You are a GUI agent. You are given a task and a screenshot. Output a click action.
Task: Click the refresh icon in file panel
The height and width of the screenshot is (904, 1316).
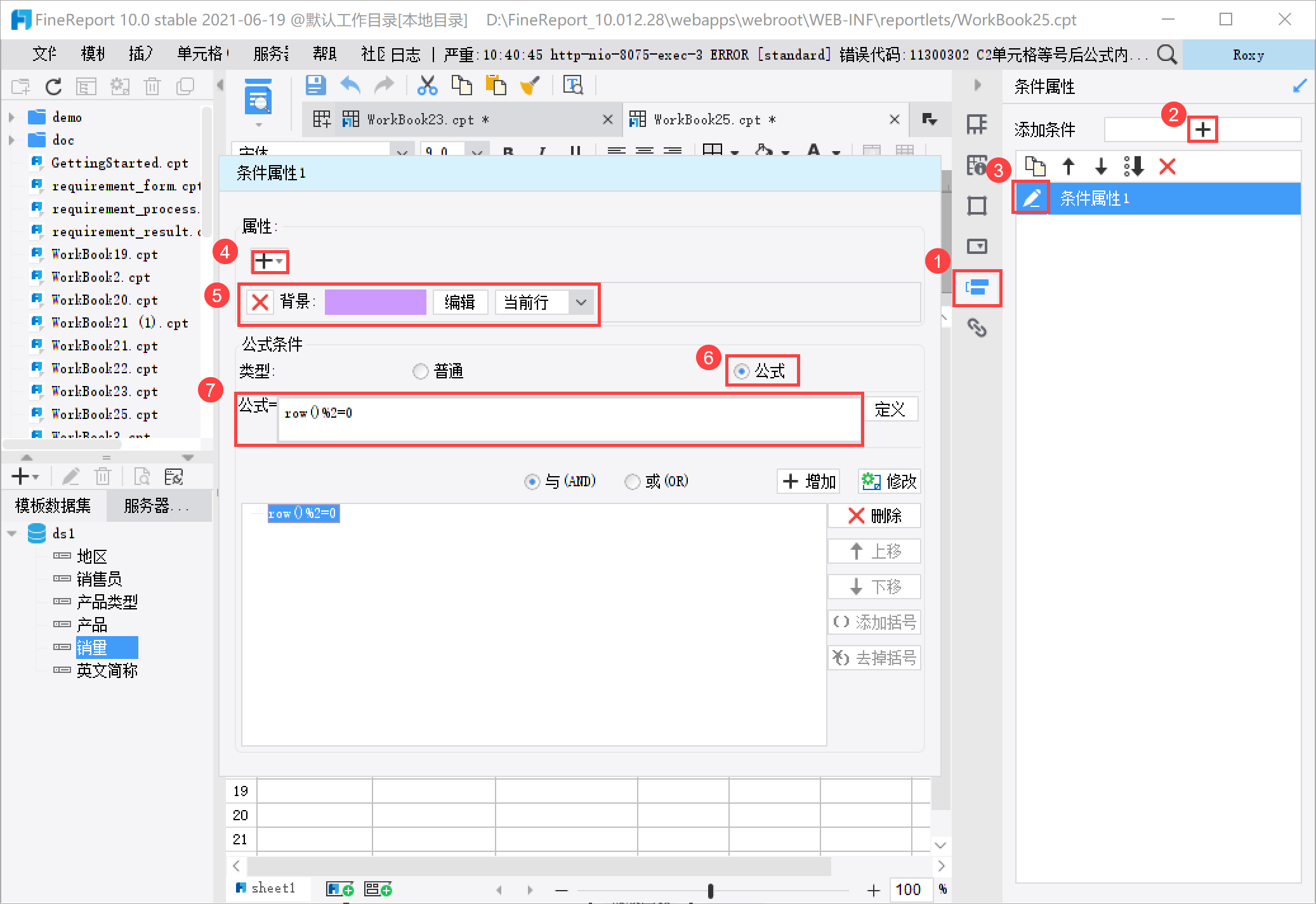pos(54,86)
